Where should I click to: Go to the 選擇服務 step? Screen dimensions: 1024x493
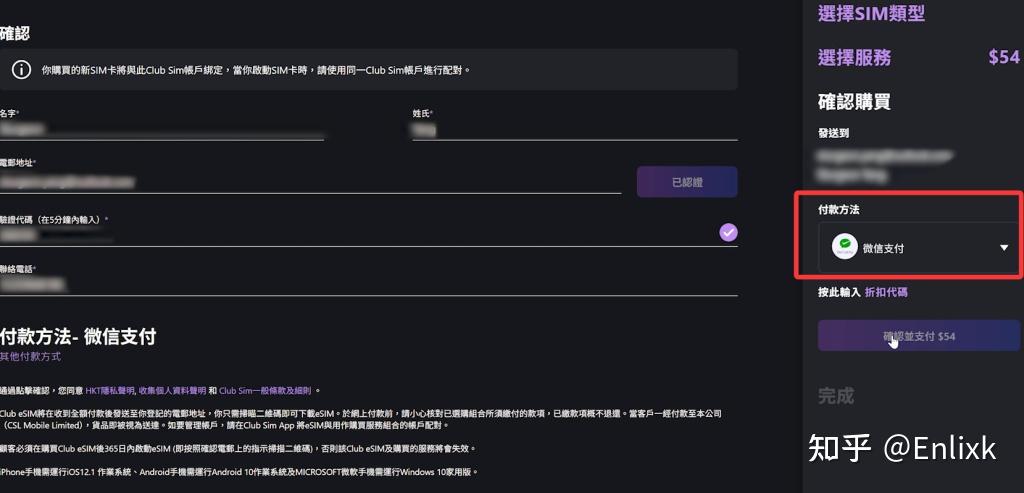(x=854, y=58)
